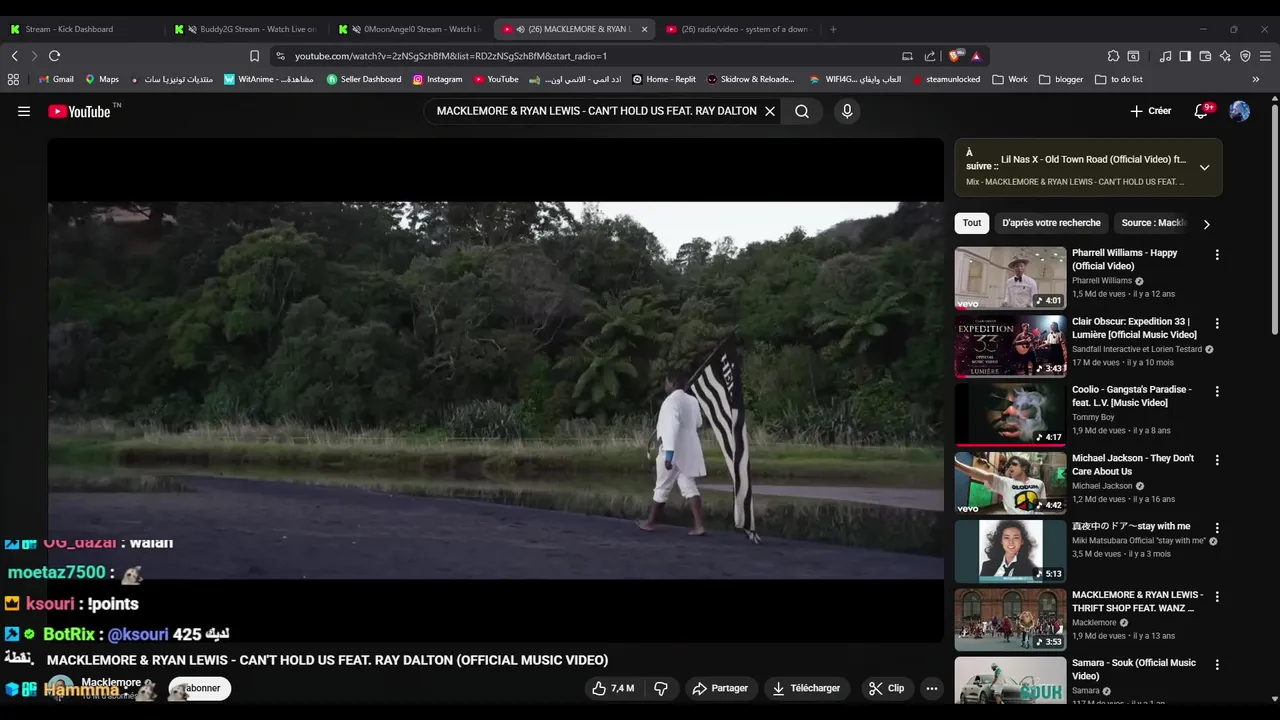Open the music note playlist icon in toolbar

1165,56
